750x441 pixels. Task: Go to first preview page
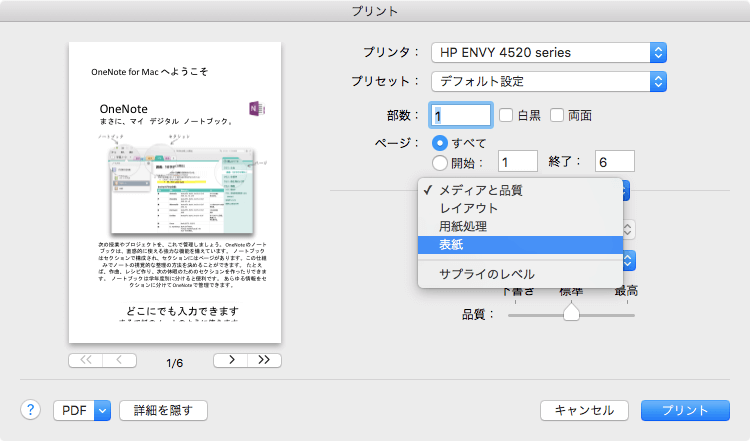[x=86, y=360]
